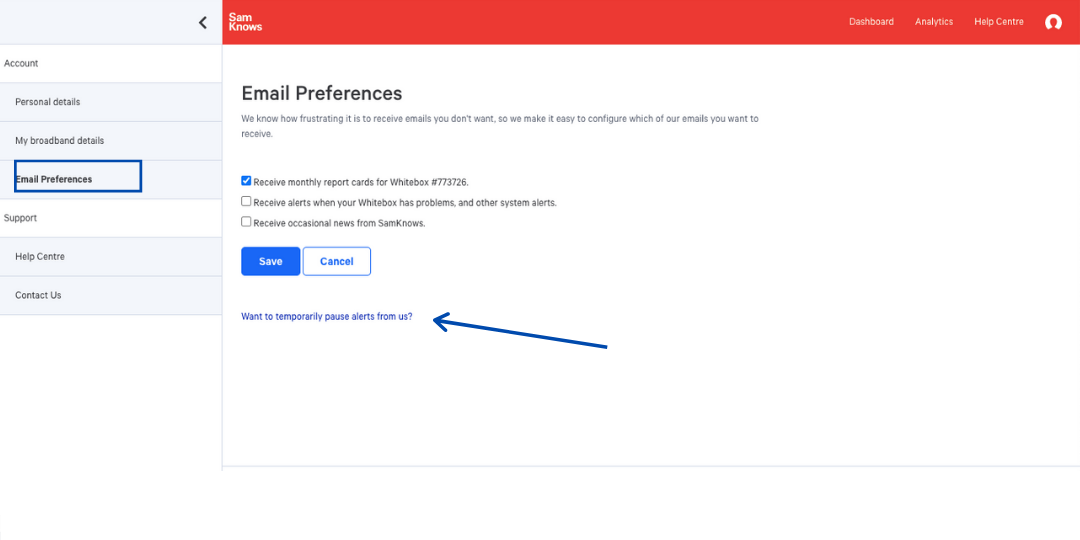The image size is (1080, 540).
Task: Click the Cancel button
Action: 336,261
